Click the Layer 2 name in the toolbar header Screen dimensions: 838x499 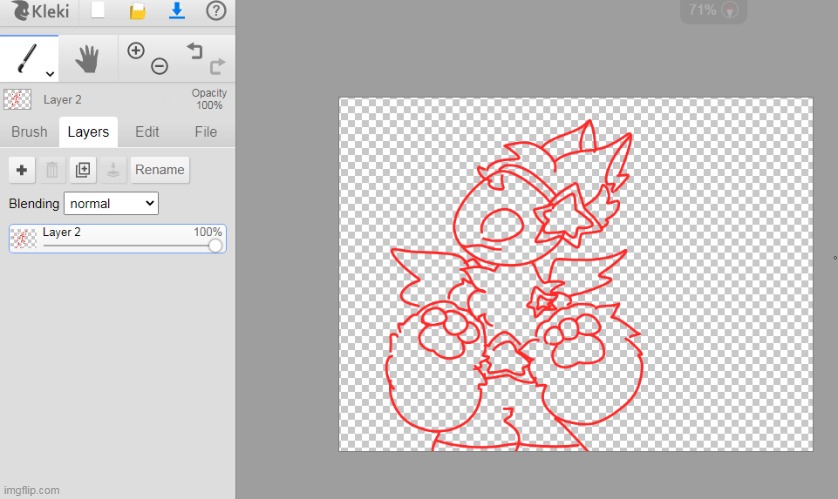pos(63,100)
